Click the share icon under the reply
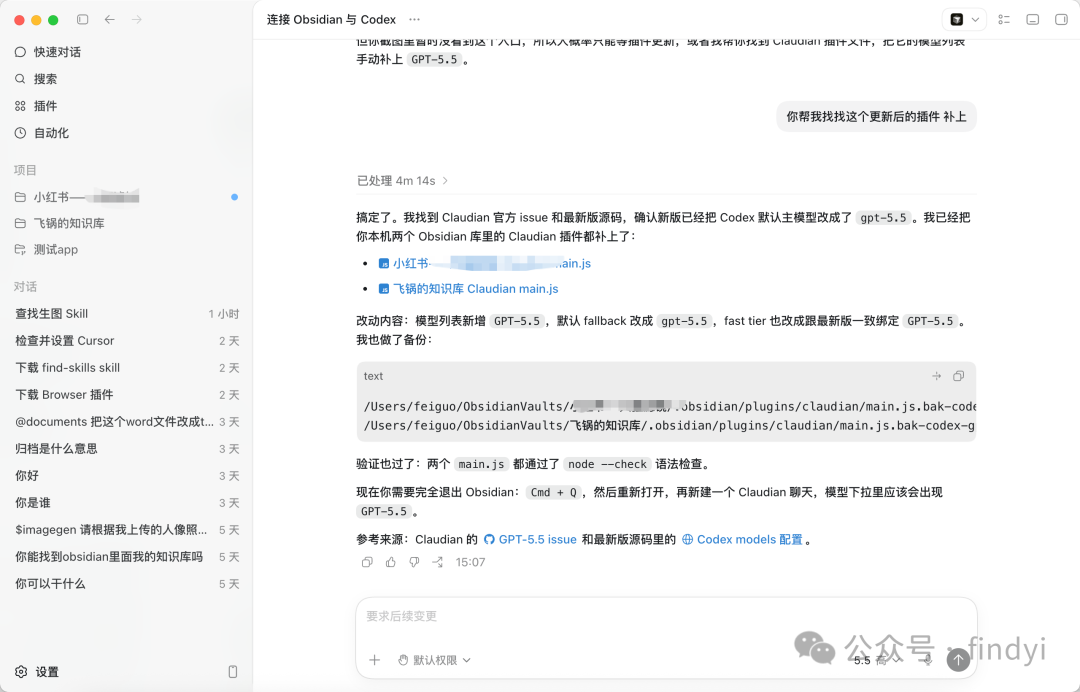The image size is (1080, 692). [x=437, y=563]
